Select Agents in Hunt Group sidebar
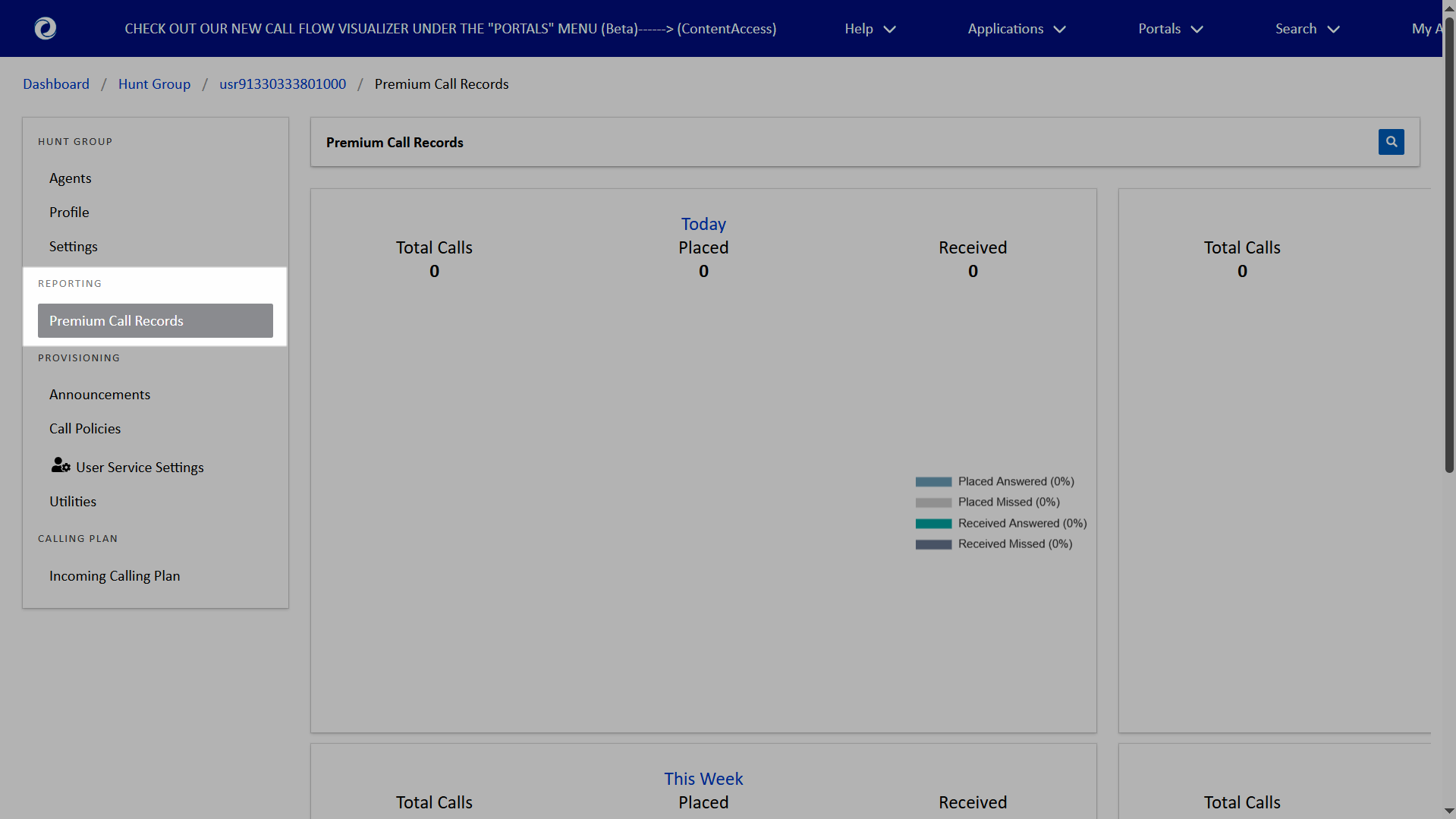Image resolution: width=1456 pixels, height=819 pixels. click(71, 178)
